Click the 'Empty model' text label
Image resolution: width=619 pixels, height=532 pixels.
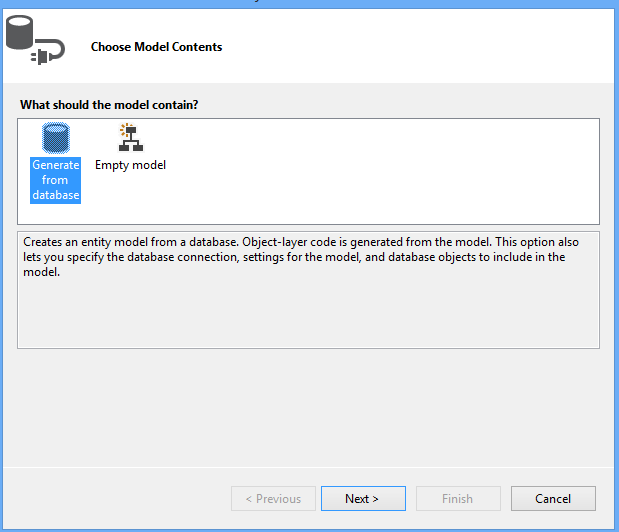click(130, 165)
